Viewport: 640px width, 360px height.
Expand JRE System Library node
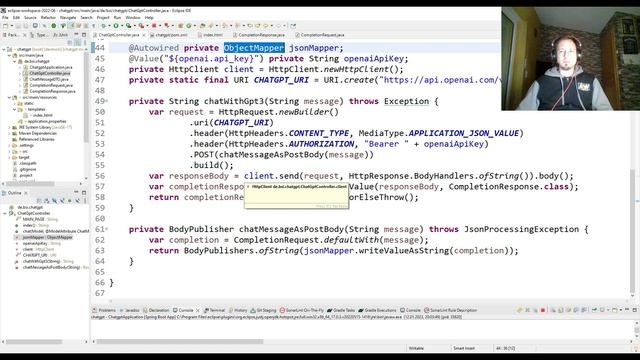click(x=9, y=127)
